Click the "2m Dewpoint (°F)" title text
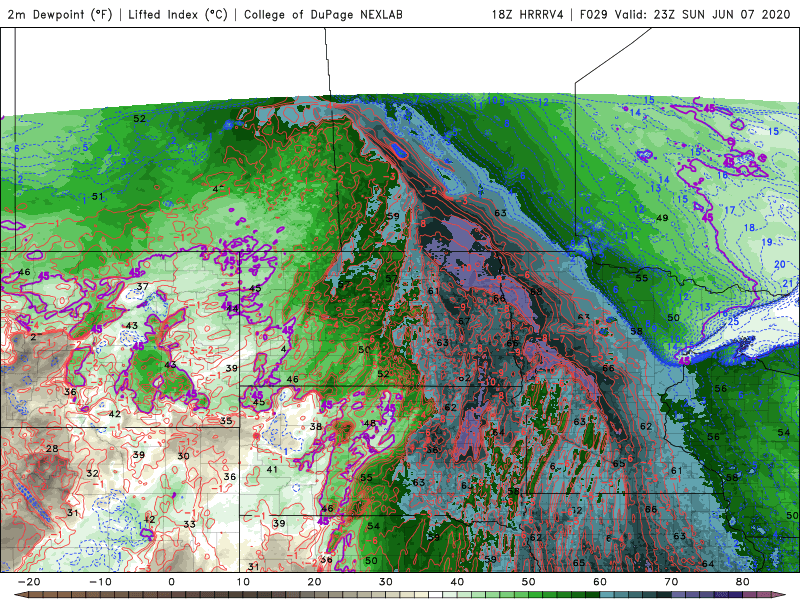The width and height of the screenshot is (800, 600). pos(60,14)
